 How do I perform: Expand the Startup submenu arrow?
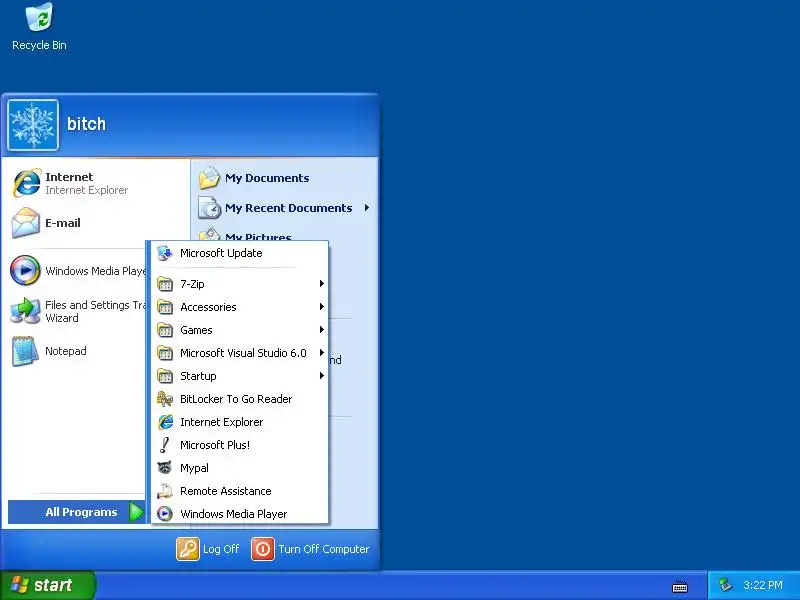(x=321, y=376)
